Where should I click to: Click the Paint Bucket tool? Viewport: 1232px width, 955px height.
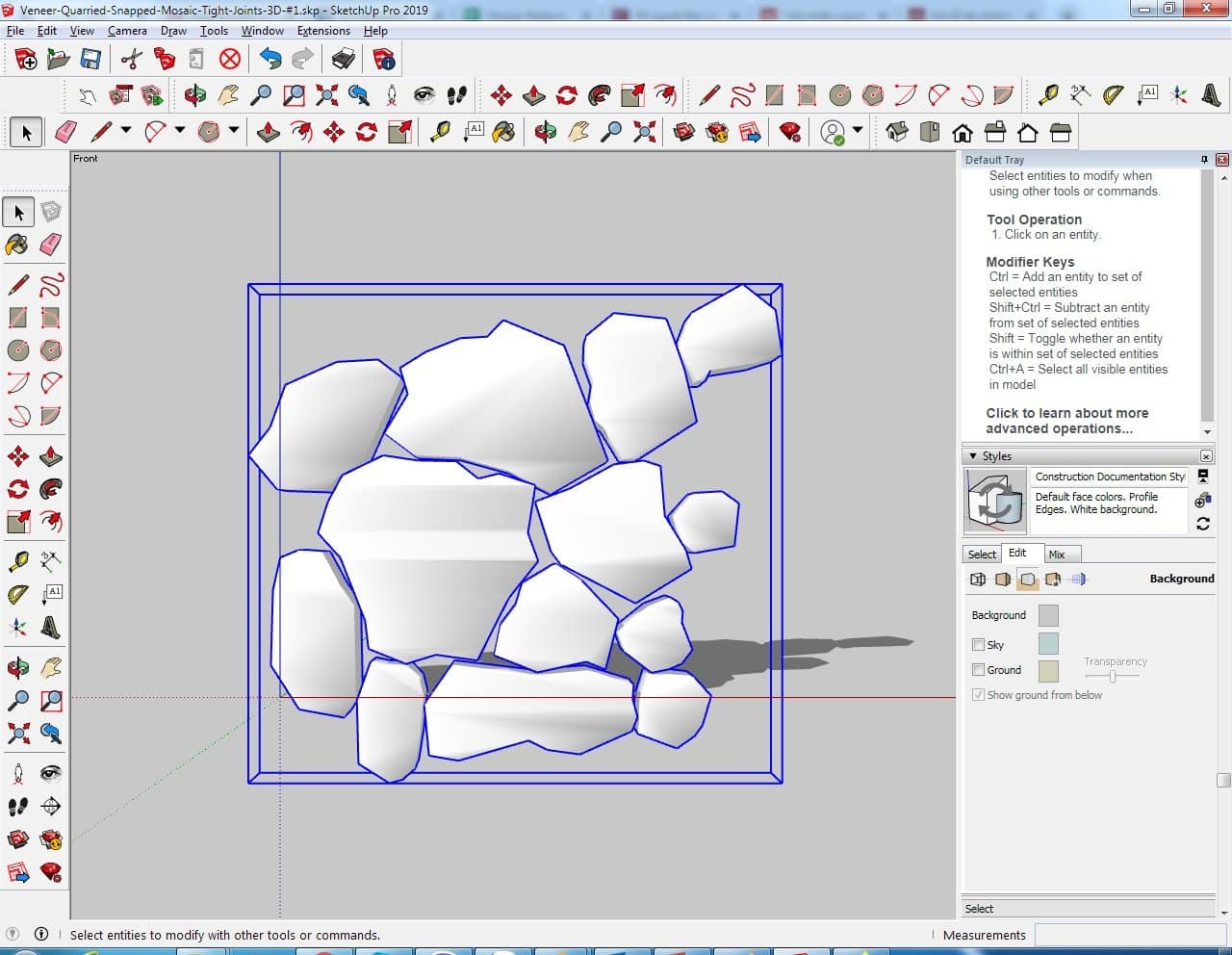[18, 245]
